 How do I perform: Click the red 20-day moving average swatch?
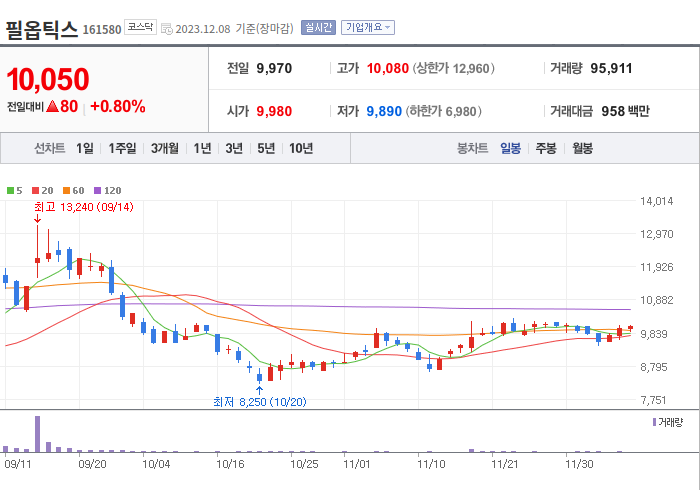36,191
